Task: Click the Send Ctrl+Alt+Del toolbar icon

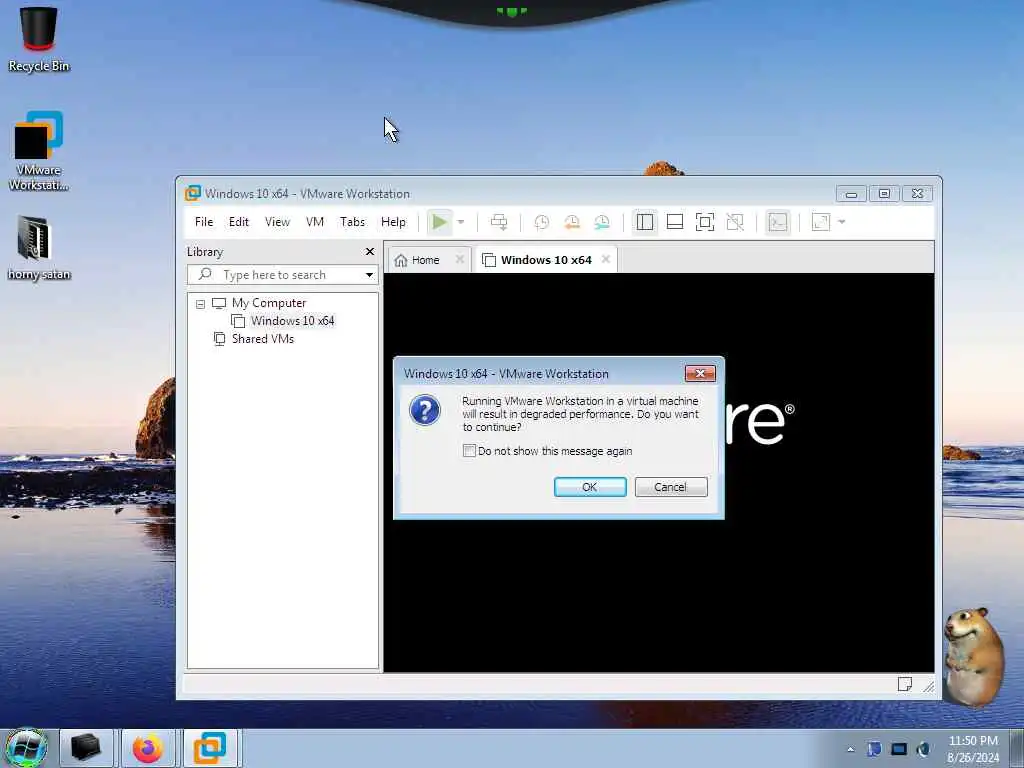Action: coord(499,222)
